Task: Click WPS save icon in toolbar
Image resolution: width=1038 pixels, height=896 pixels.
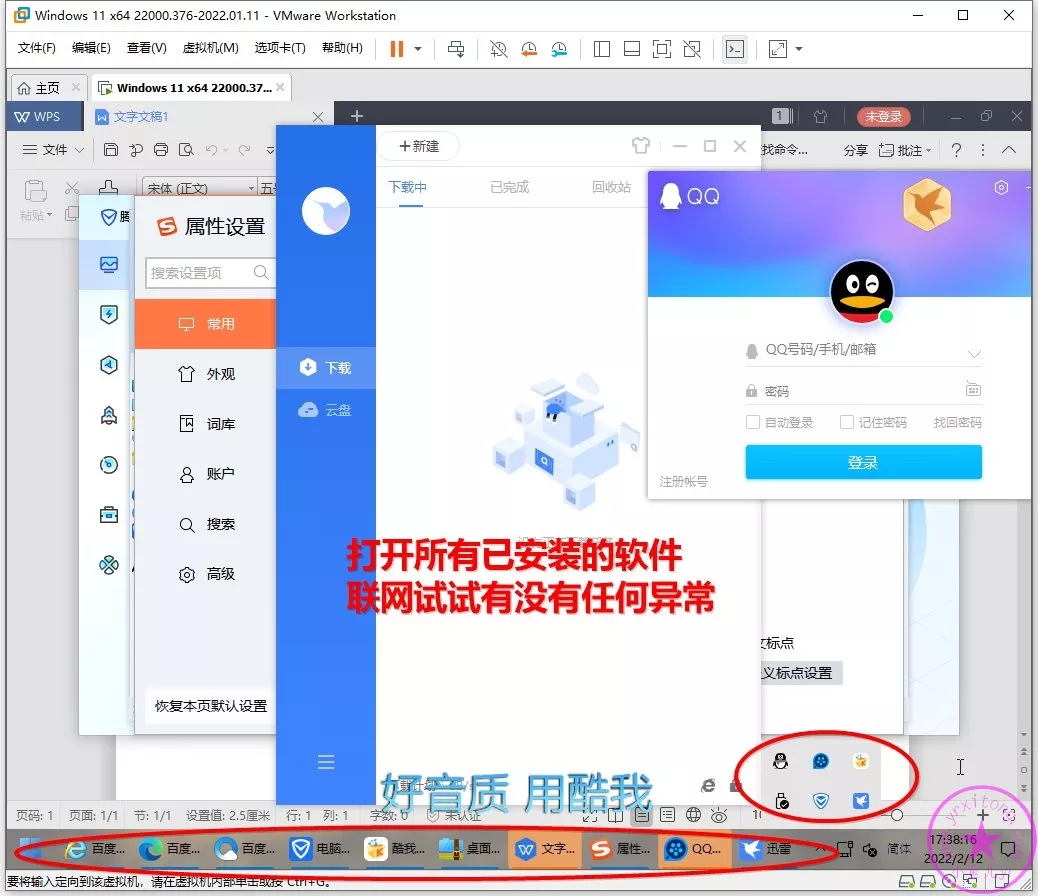Action: pos(111,150)
